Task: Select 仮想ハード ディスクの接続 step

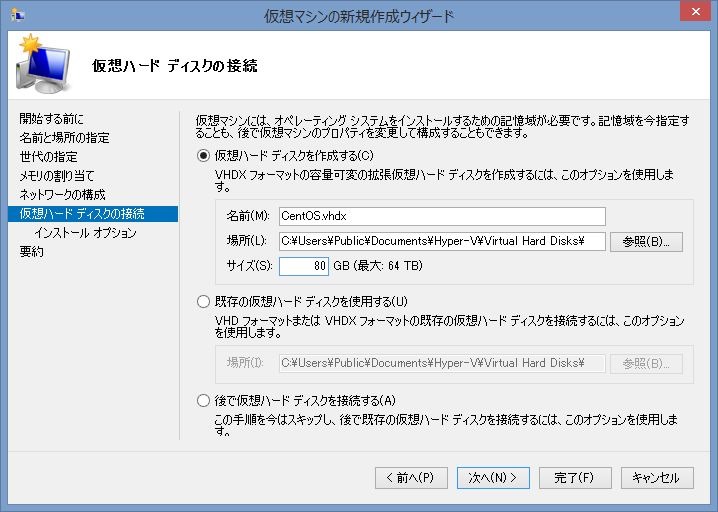Action: 82,214
